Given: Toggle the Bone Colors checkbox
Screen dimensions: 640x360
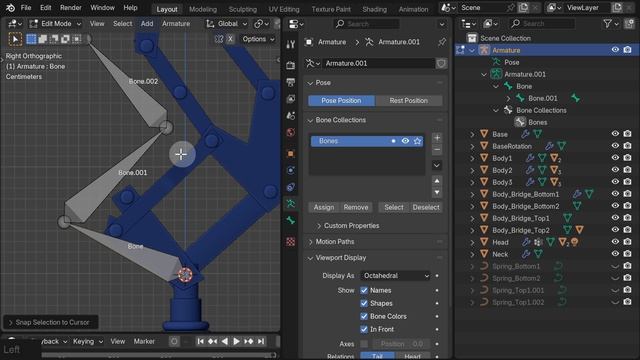Looking at the screenshot, I should [364, 316].
